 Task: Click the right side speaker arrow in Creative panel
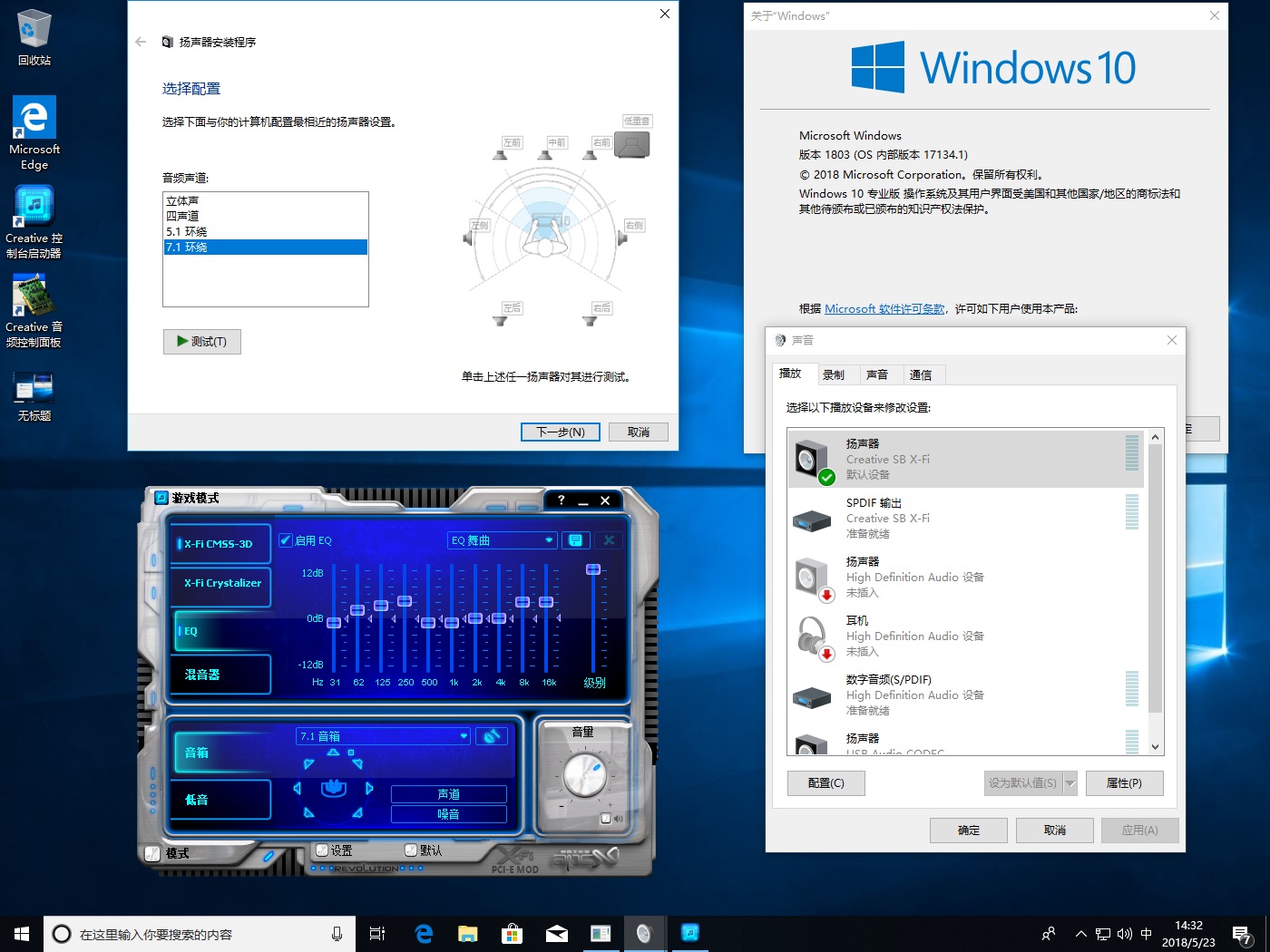(369, 789)
